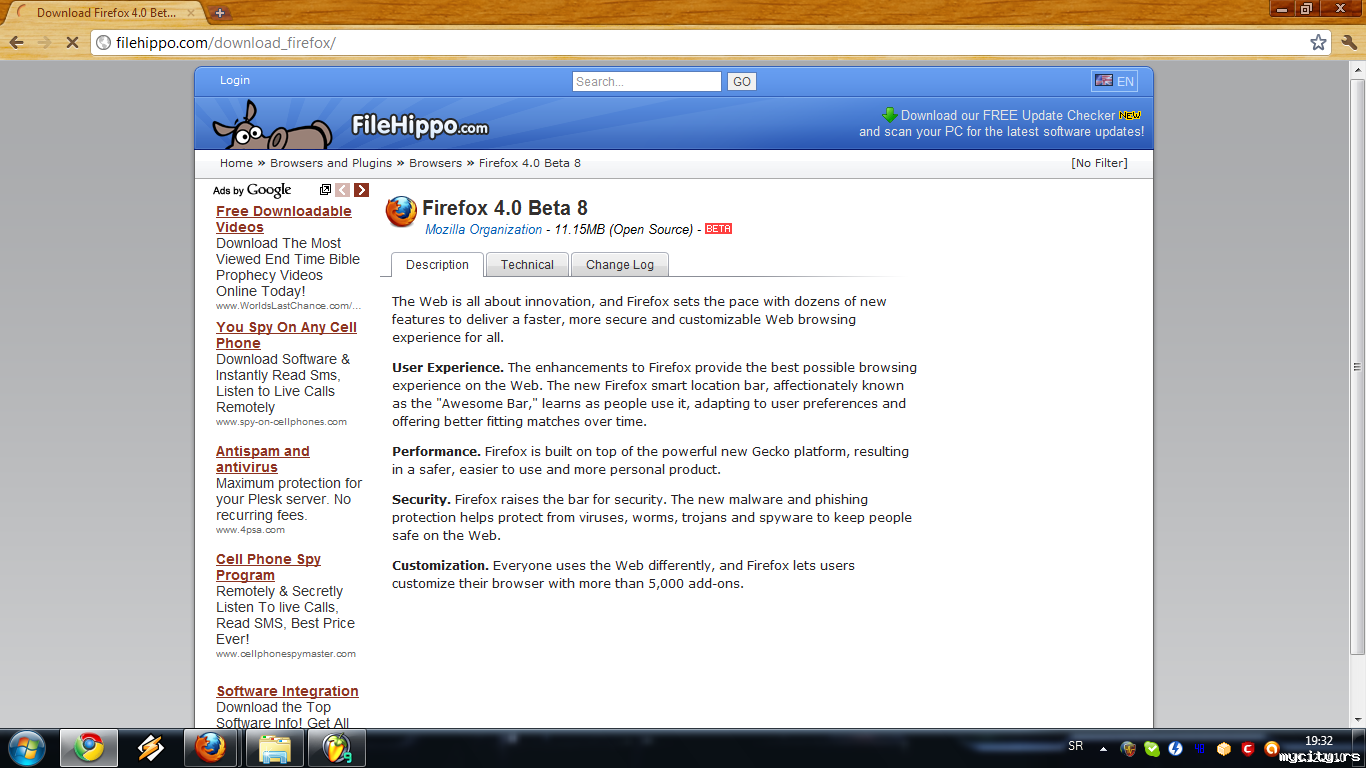Open the file explorer taskbar icon

[274, 748]
